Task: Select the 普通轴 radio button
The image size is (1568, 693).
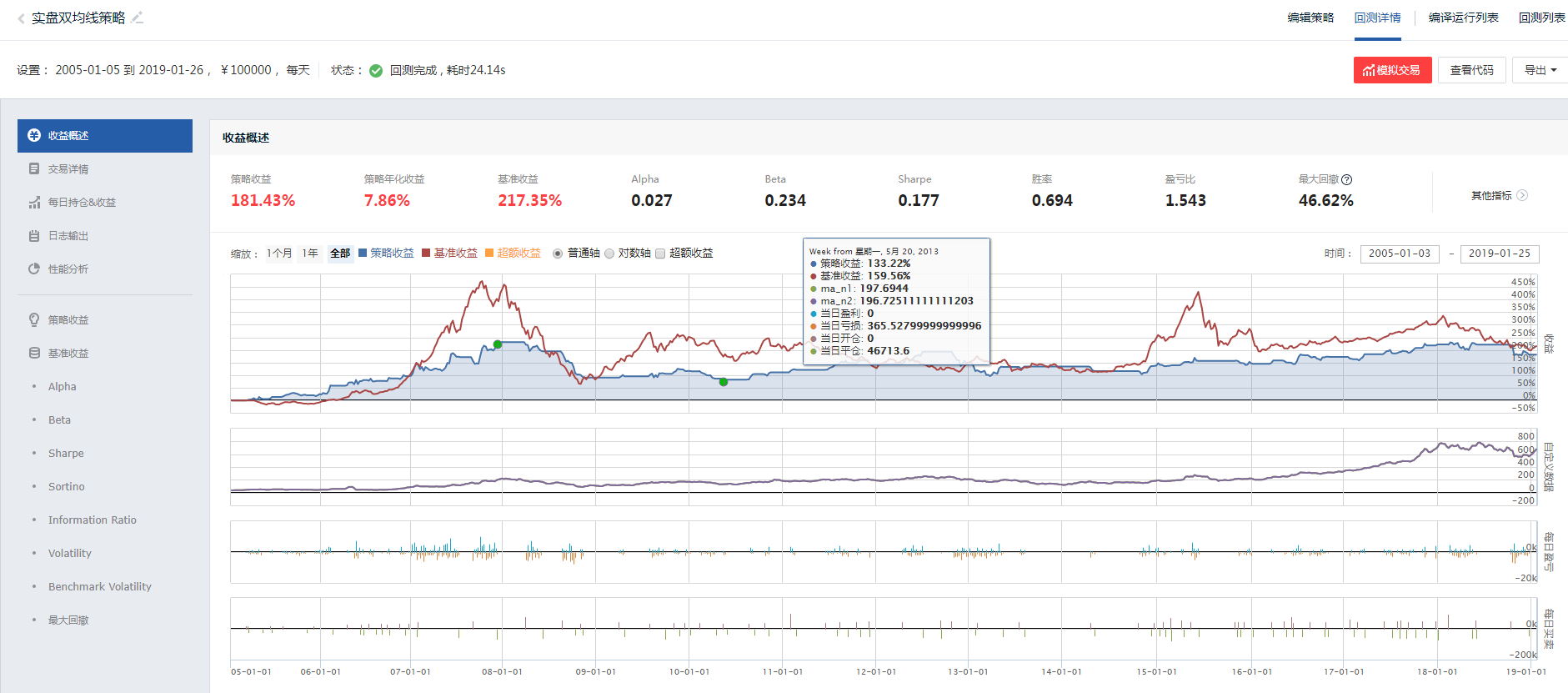Action: point(558,254)
